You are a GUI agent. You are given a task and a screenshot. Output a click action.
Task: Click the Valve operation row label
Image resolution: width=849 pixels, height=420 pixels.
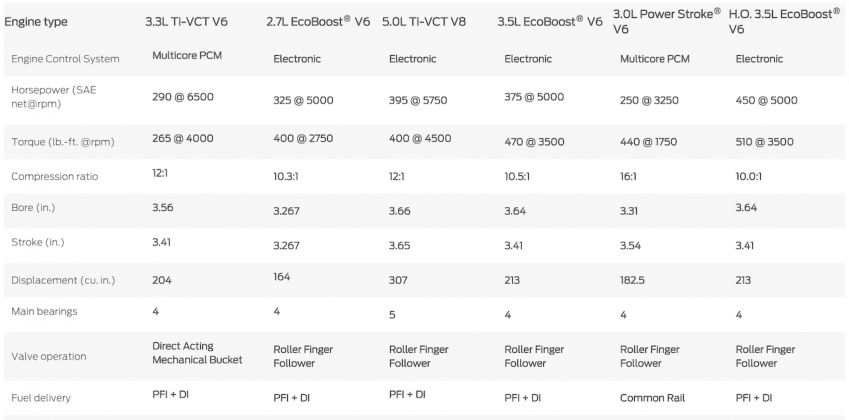[x=48, y=356]
